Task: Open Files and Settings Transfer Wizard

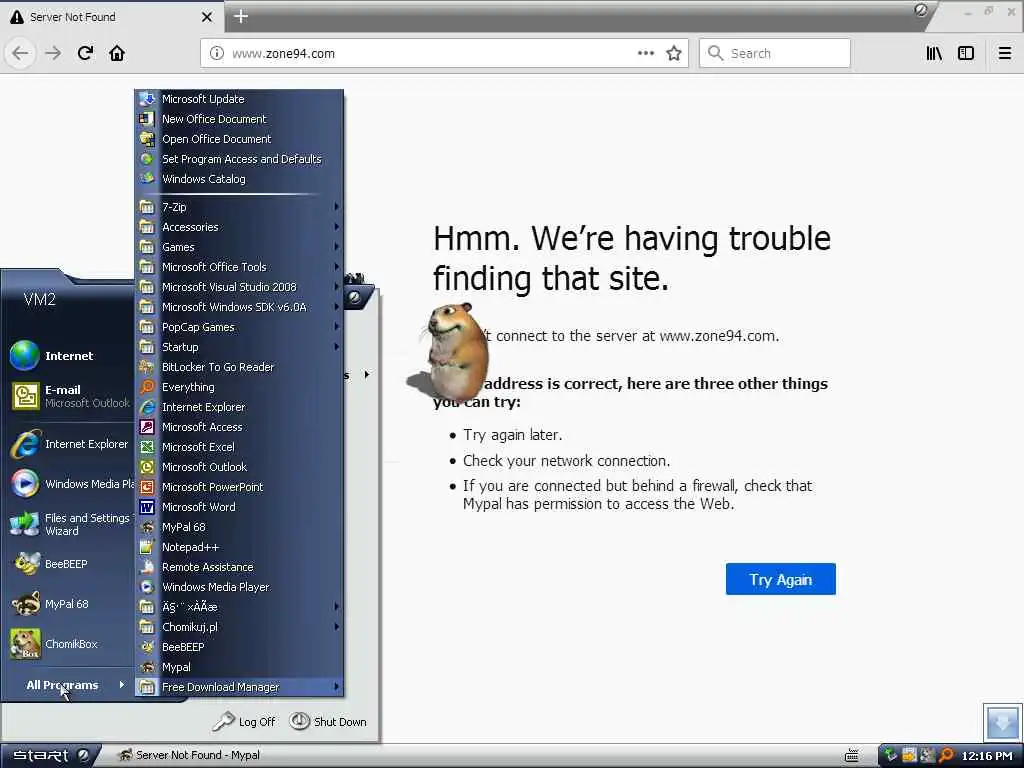Action: tap(69, 524)
